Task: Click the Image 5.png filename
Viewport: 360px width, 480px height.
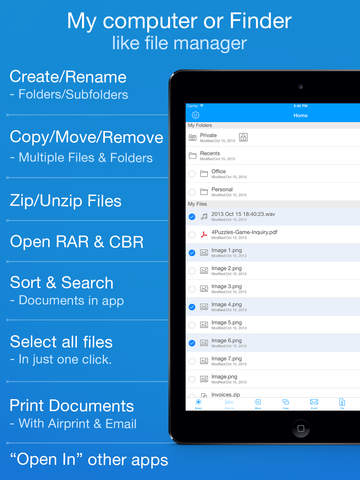Action: pos(227,322)
